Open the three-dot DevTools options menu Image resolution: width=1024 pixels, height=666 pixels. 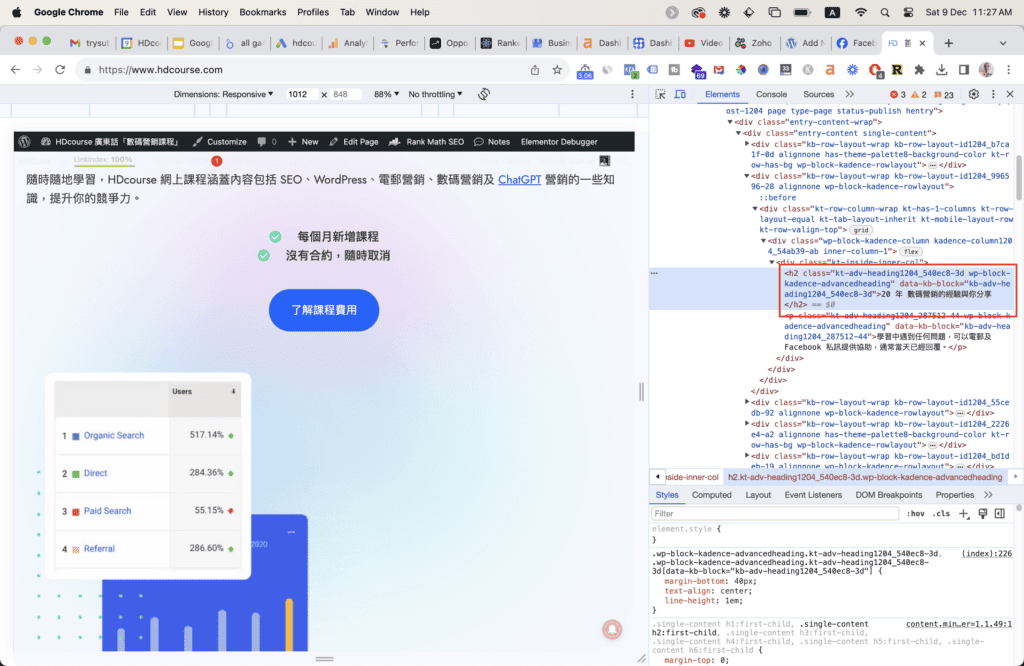click(993, 92)
